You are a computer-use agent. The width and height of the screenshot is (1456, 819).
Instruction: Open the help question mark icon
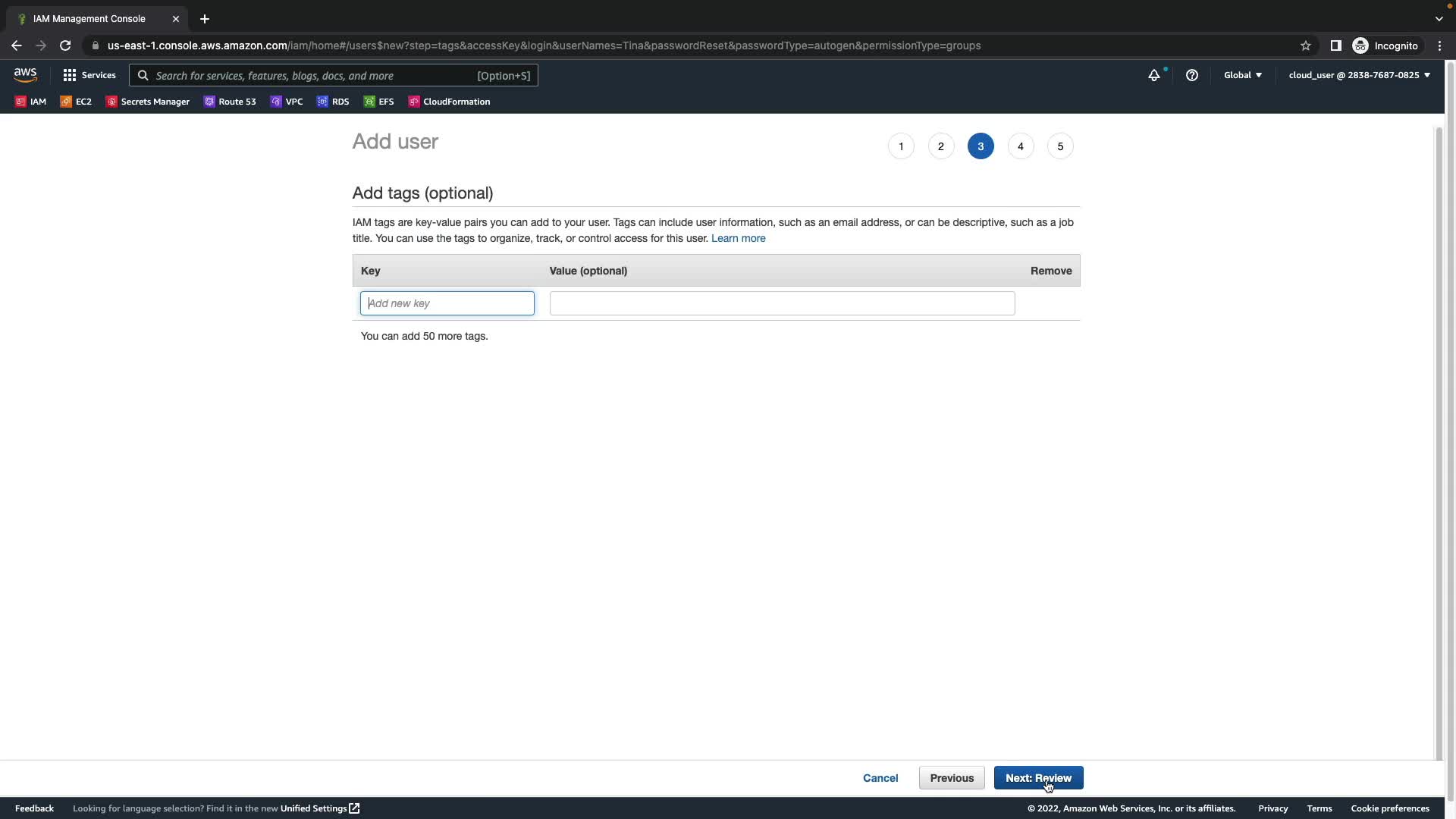pos(1191,75)
